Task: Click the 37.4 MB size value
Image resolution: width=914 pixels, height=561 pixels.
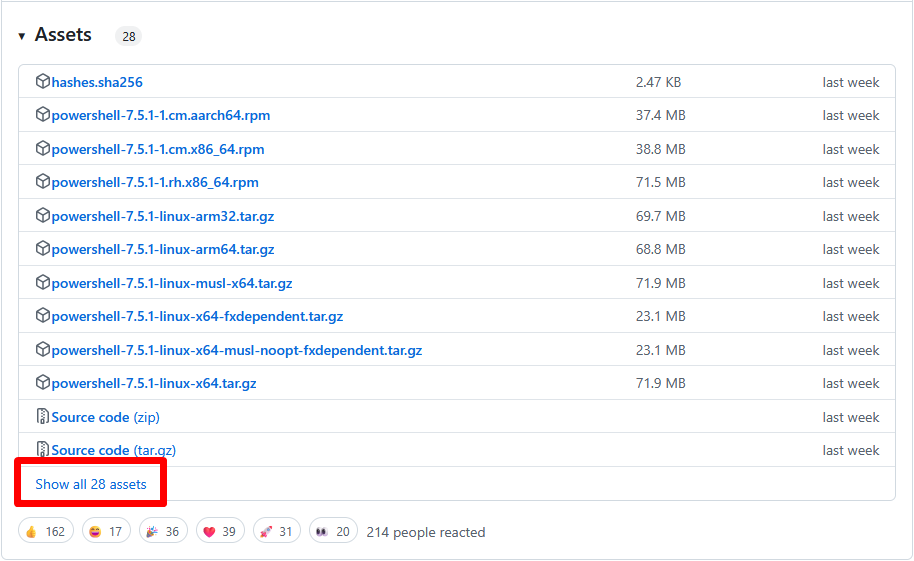Action: (660, 115)
